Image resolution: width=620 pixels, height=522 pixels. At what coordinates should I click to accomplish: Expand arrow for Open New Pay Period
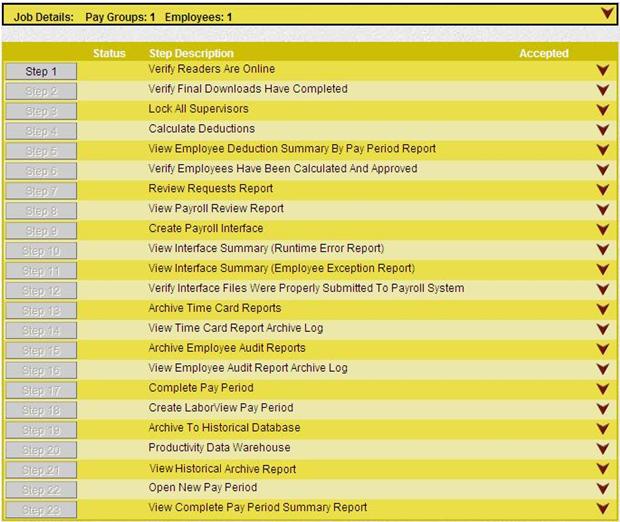(602, 489)
